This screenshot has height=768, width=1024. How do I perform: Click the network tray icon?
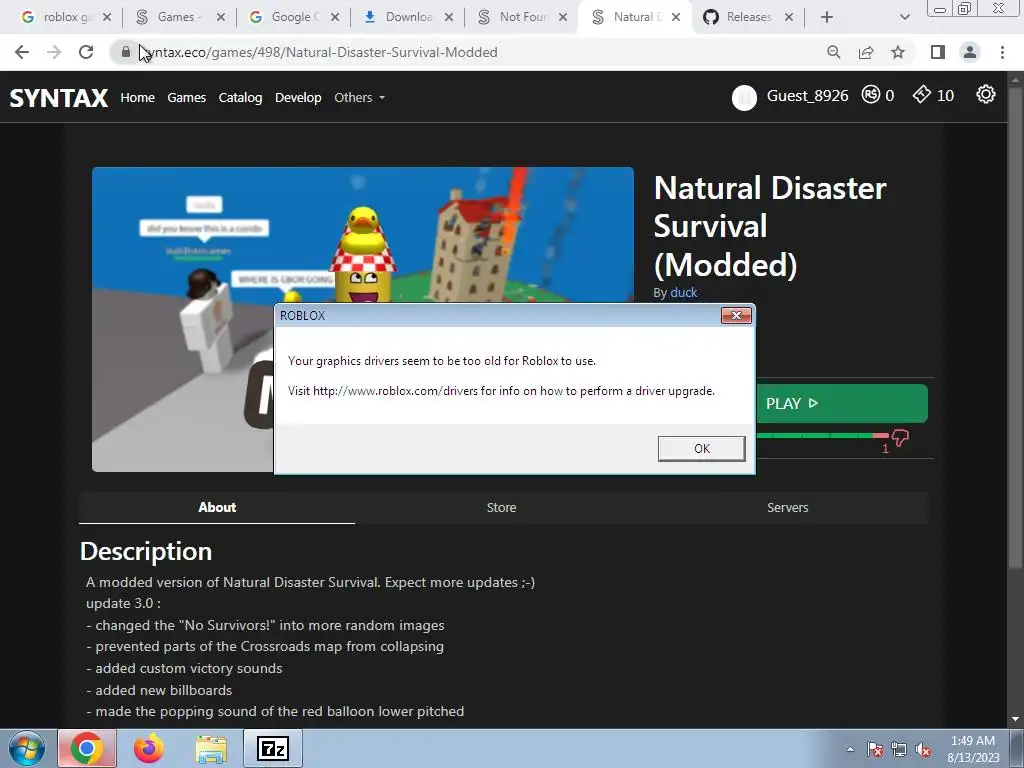pos(899,749)
